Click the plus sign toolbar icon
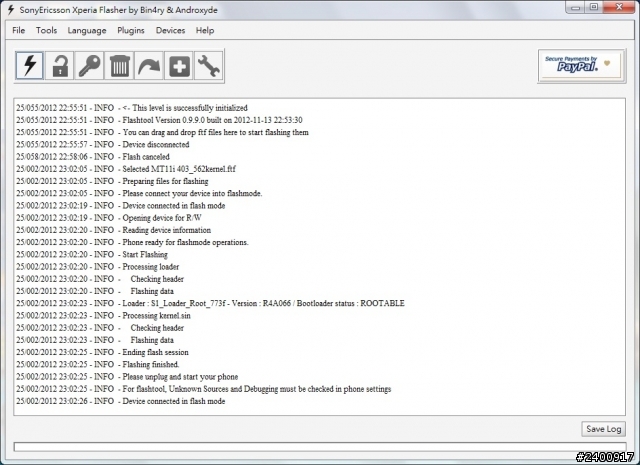The width and height of the screenshot is (640, 465). tap(179, 65)
